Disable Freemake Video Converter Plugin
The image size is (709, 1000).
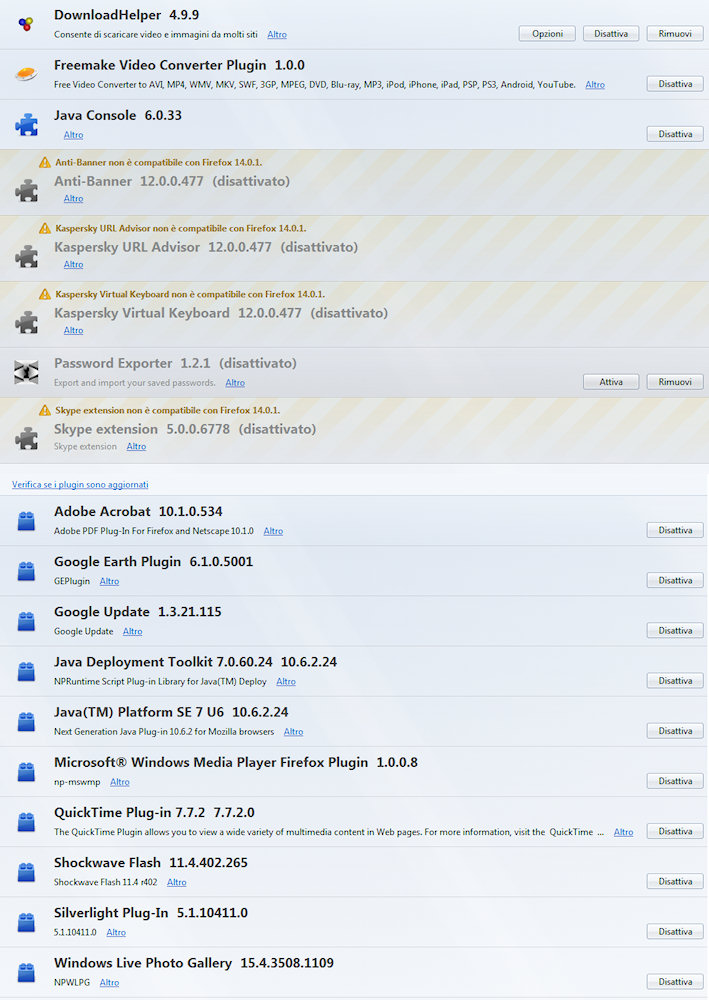675,84
